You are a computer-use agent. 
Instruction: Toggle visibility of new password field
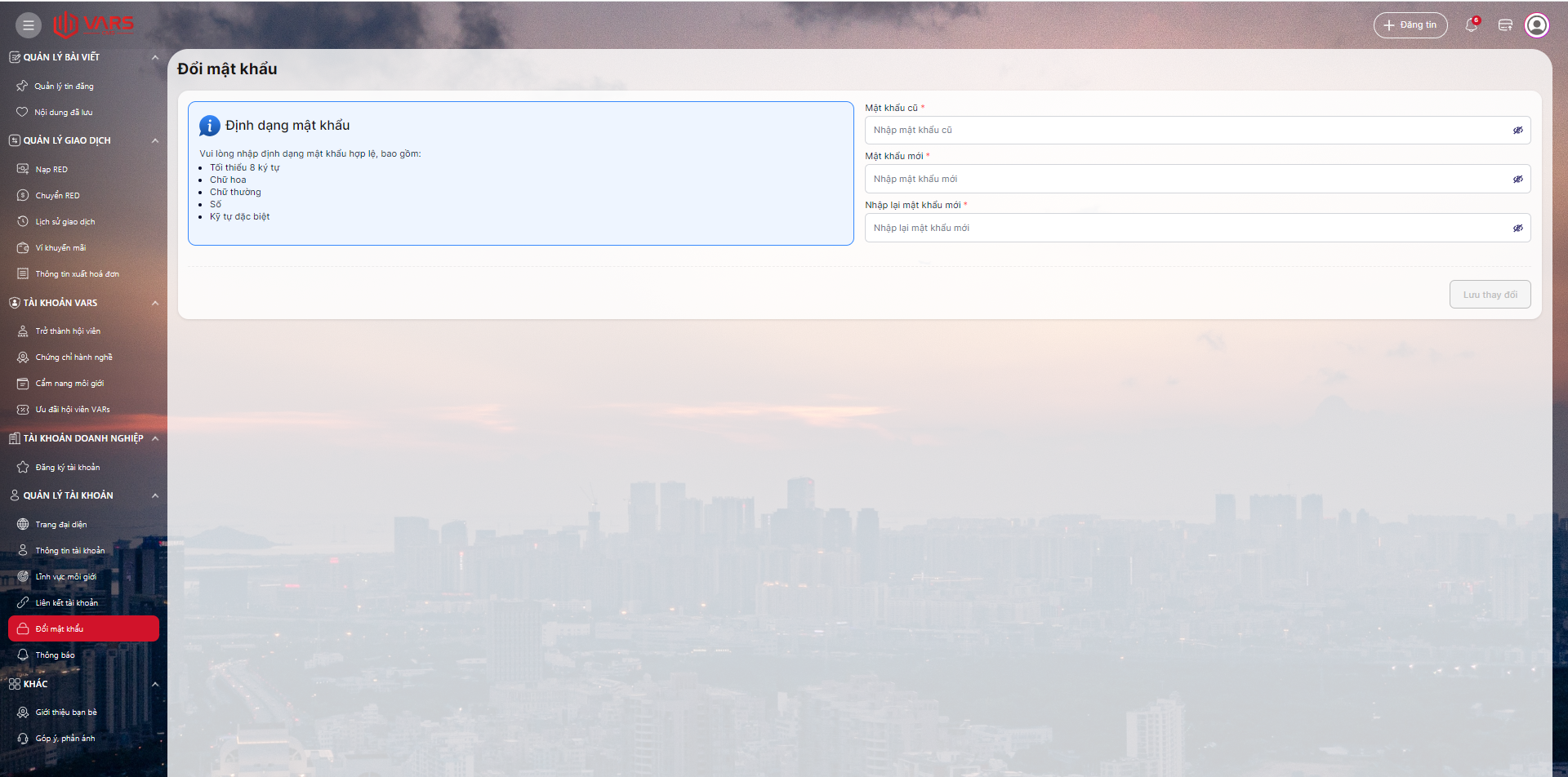(x=1517, y=180)
